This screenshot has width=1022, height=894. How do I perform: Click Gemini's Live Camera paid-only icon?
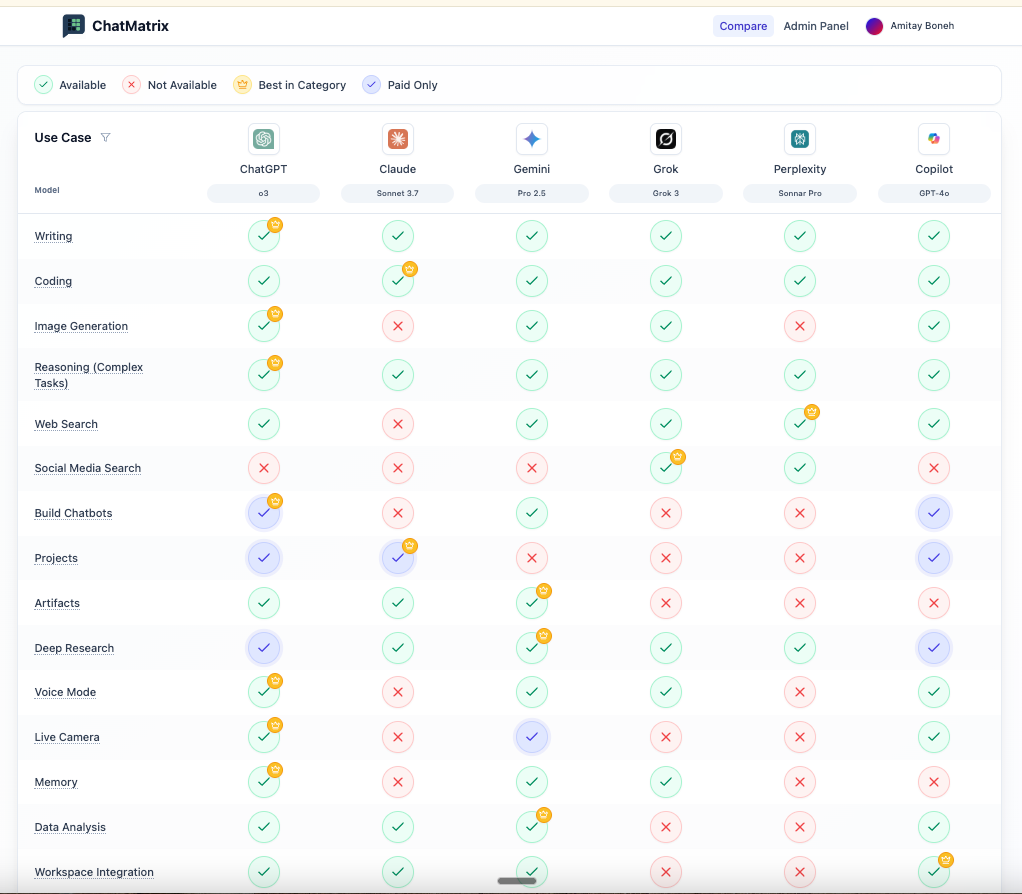(x=532, y=737)
